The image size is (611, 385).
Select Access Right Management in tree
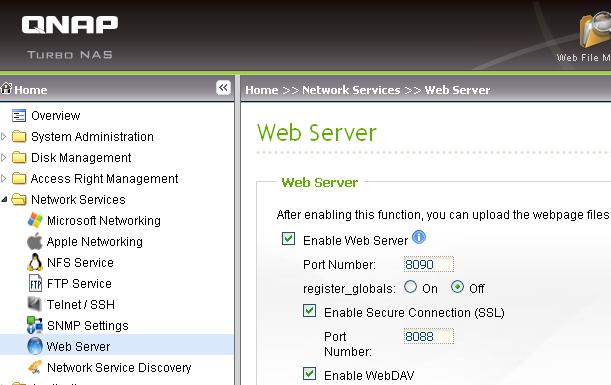(x=104, y=179)
